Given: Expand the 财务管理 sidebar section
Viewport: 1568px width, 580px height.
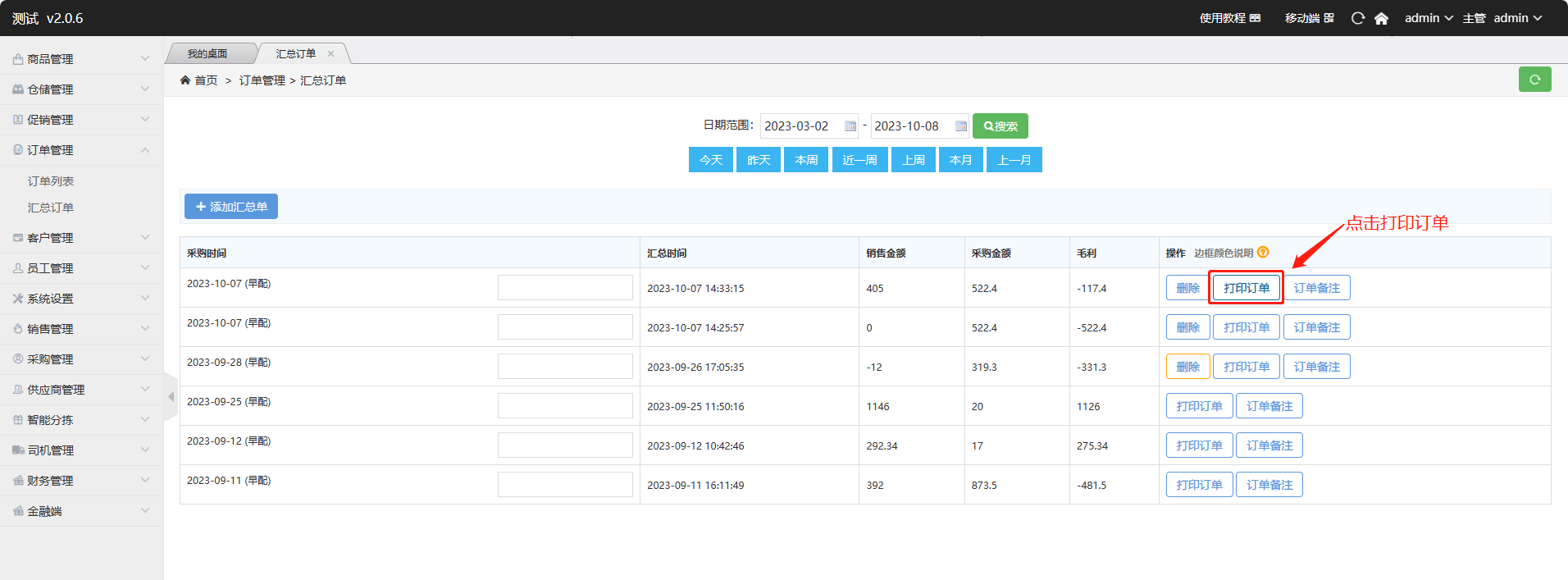Looking at the screenshot, I should click(81, 481).
